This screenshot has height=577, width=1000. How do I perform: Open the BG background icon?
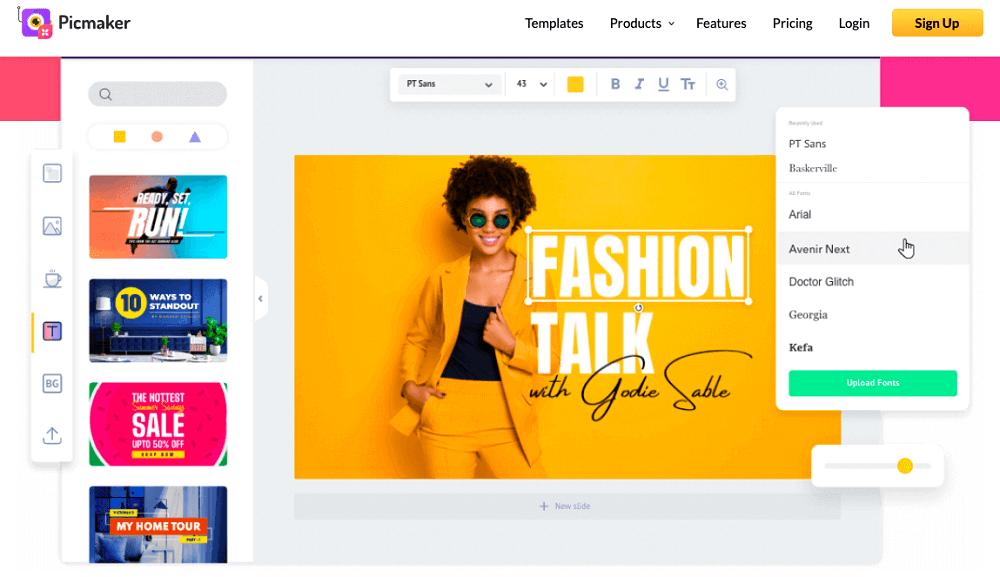pyautogui.click(x=52, y=383)
